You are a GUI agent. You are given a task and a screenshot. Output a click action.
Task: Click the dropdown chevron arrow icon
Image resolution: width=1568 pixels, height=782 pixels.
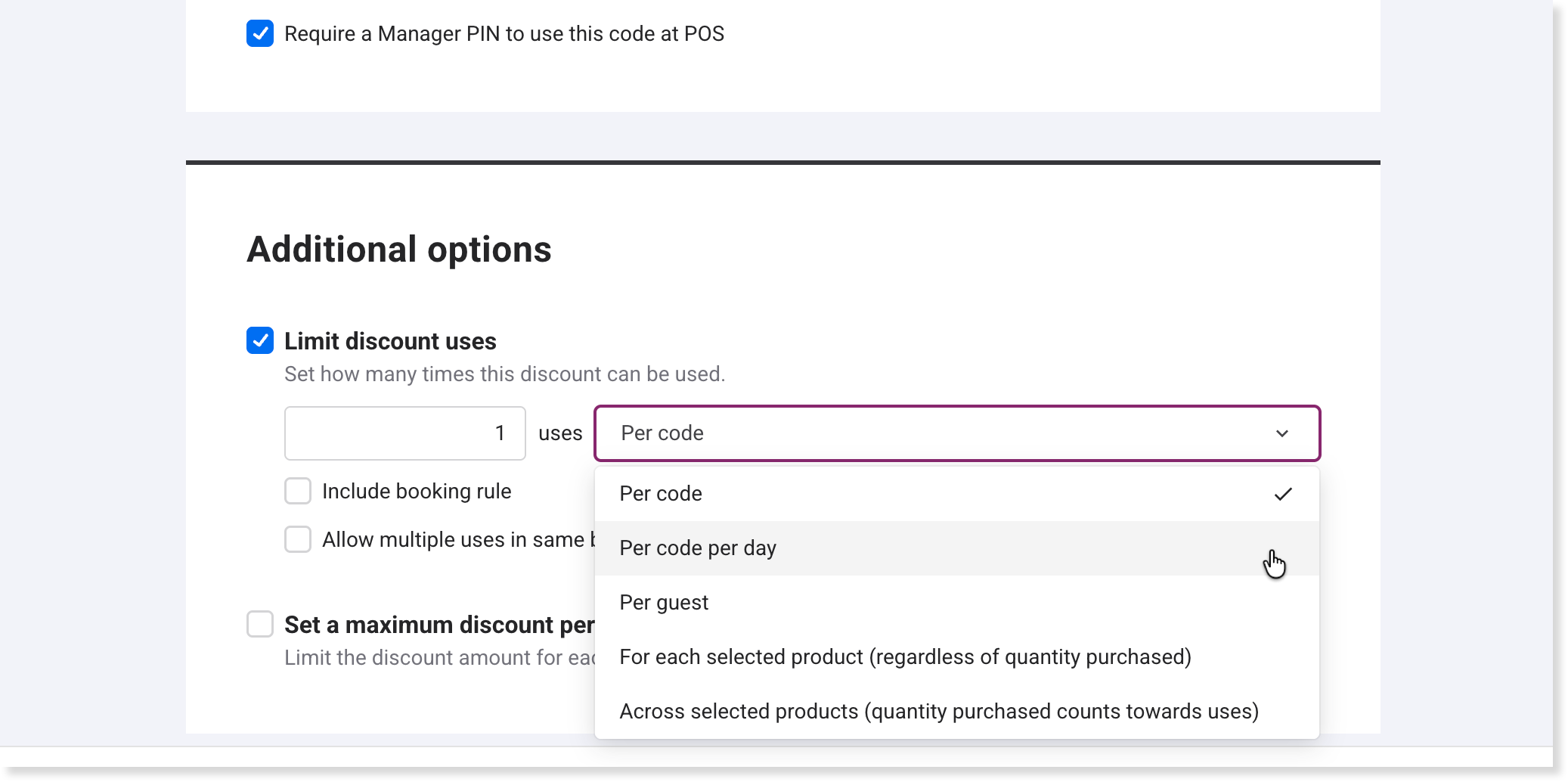click(1282, 433)
